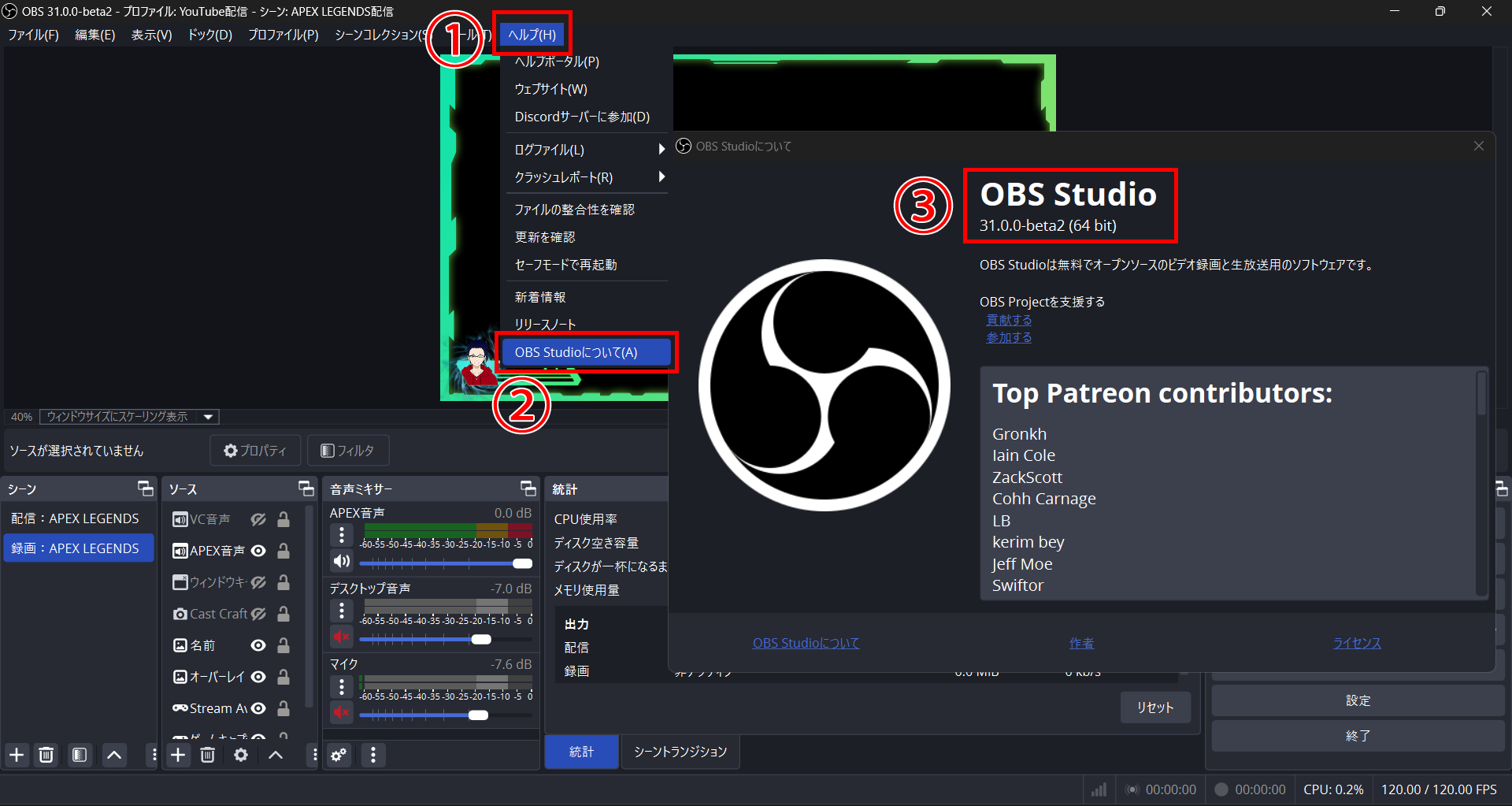Move the source up with the arrow icon
The image size is (1512, 806).
[276, 755]
